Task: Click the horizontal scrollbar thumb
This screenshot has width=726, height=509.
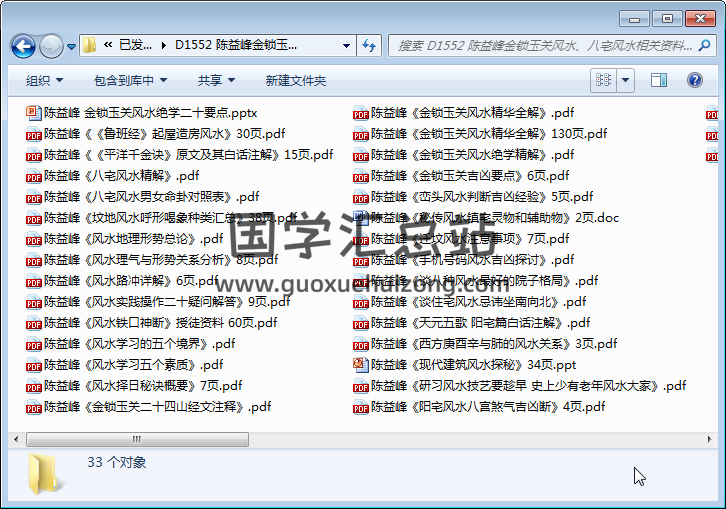Action: (x=138, y=439)
